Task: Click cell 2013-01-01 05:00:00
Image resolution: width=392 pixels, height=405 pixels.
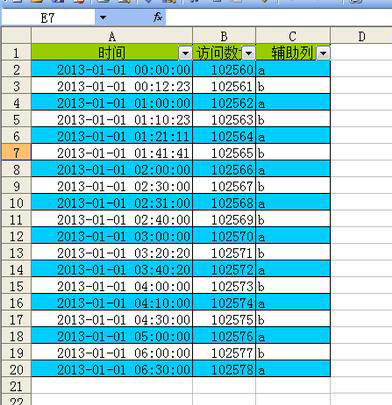Action: [x=112, y=336]
